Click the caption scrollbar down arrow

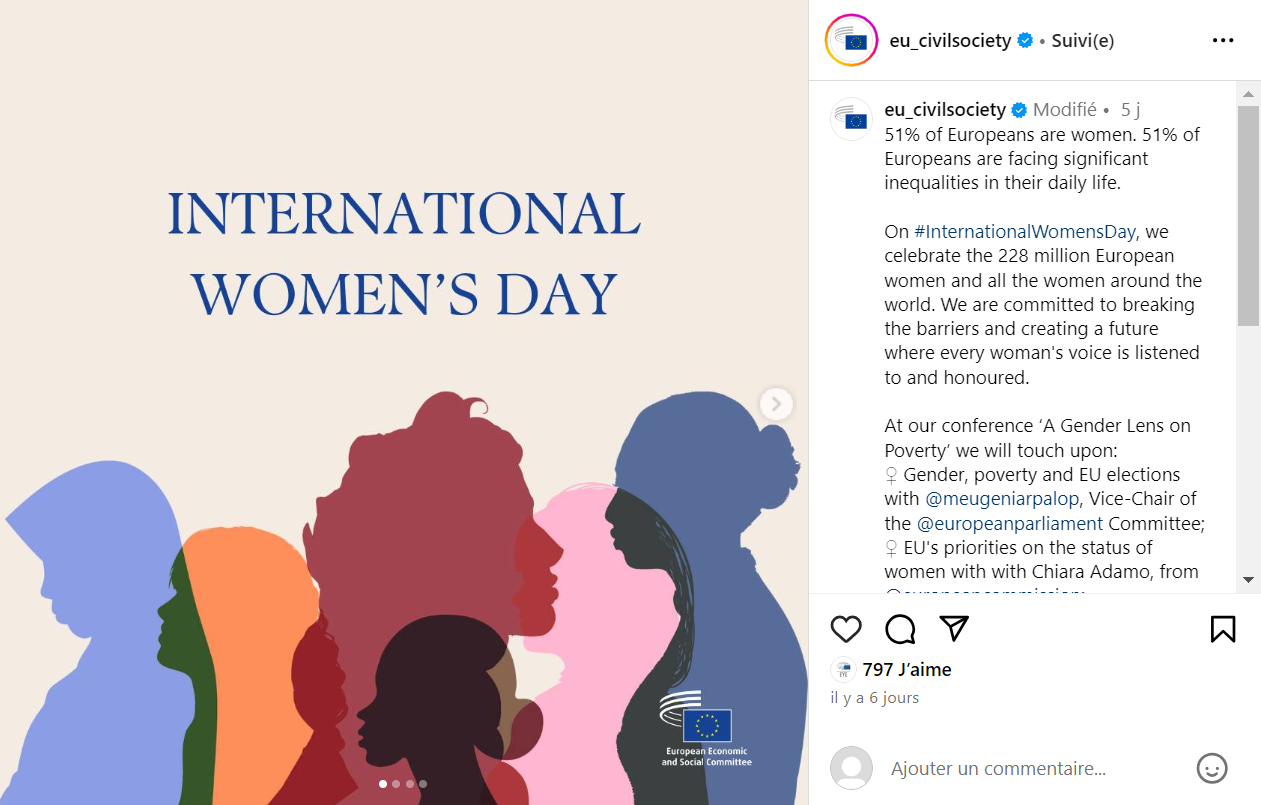(x=1248, y=580)
